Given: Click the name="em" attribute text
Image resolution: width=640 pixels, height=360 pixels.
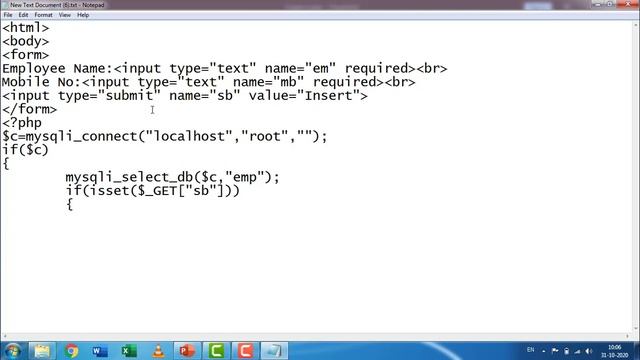Looking at the screenshot, I should click(300, 69).
